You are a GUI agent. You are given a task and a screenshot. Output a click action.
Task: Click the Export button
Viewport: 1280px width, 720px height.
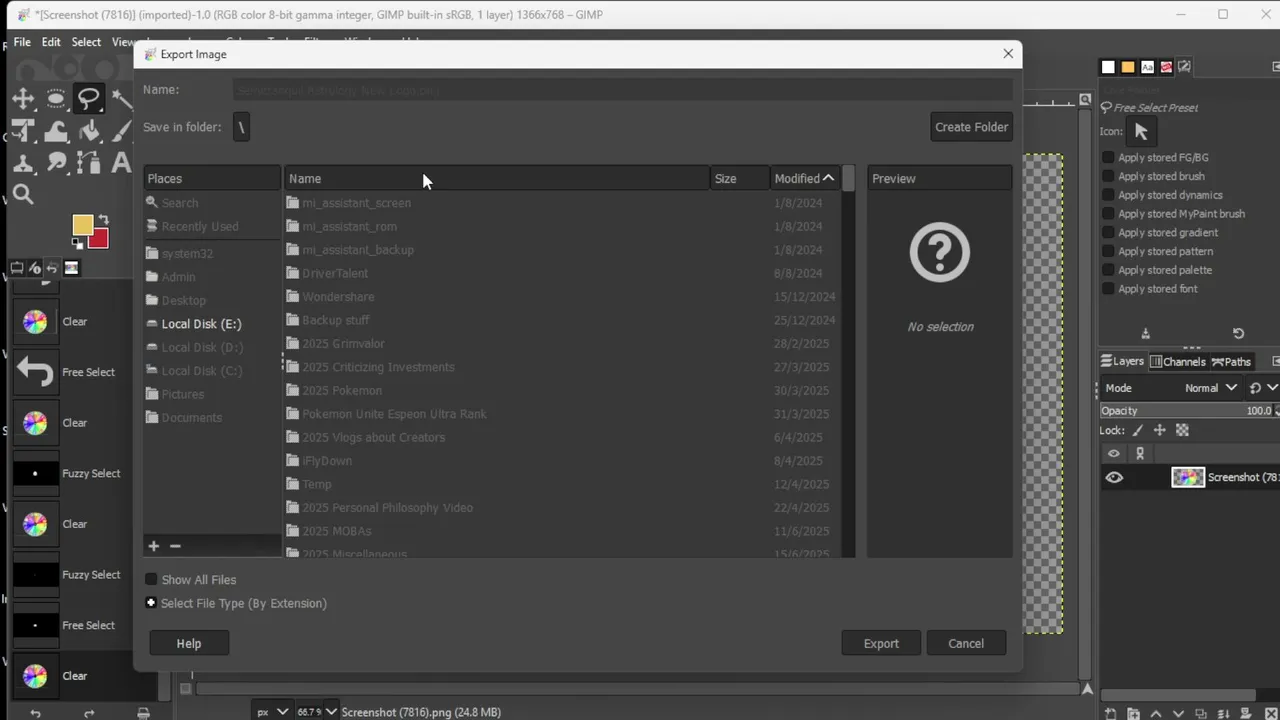pyautogui.click(x=881, y=644)
